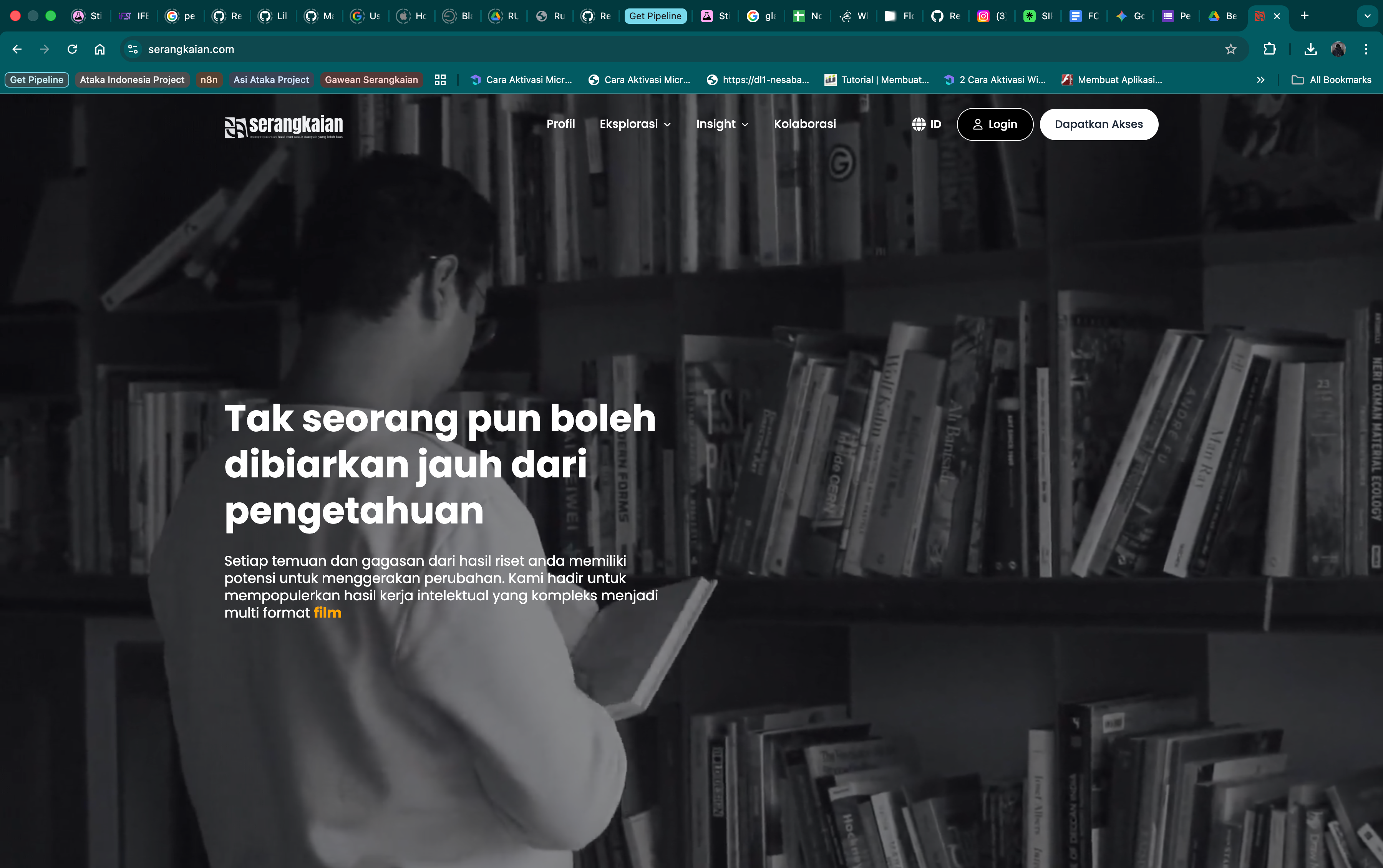
Task: Click Dapatkan Akses button
Action: pos(1099,124)
